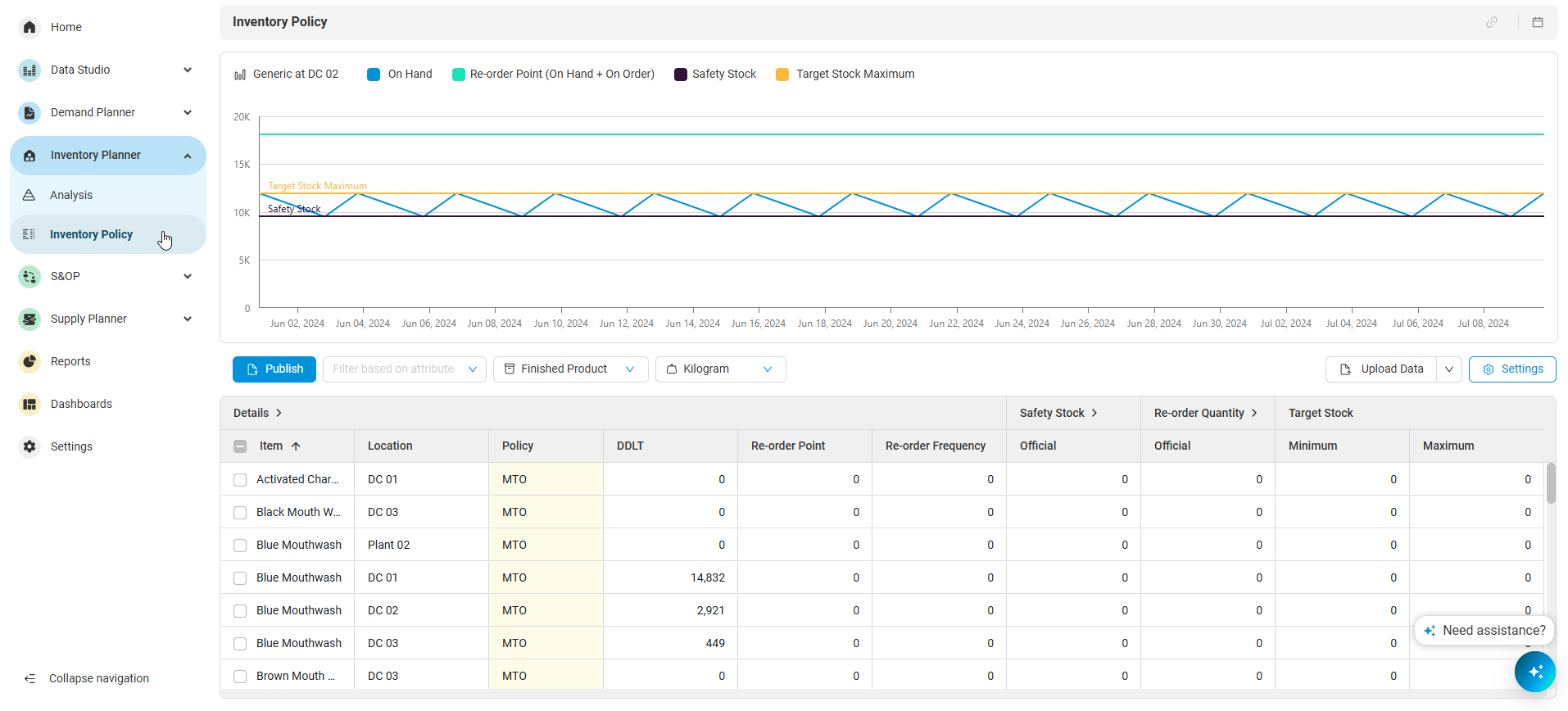Click the DDLT value 2,921

click(x=711, y=610)
